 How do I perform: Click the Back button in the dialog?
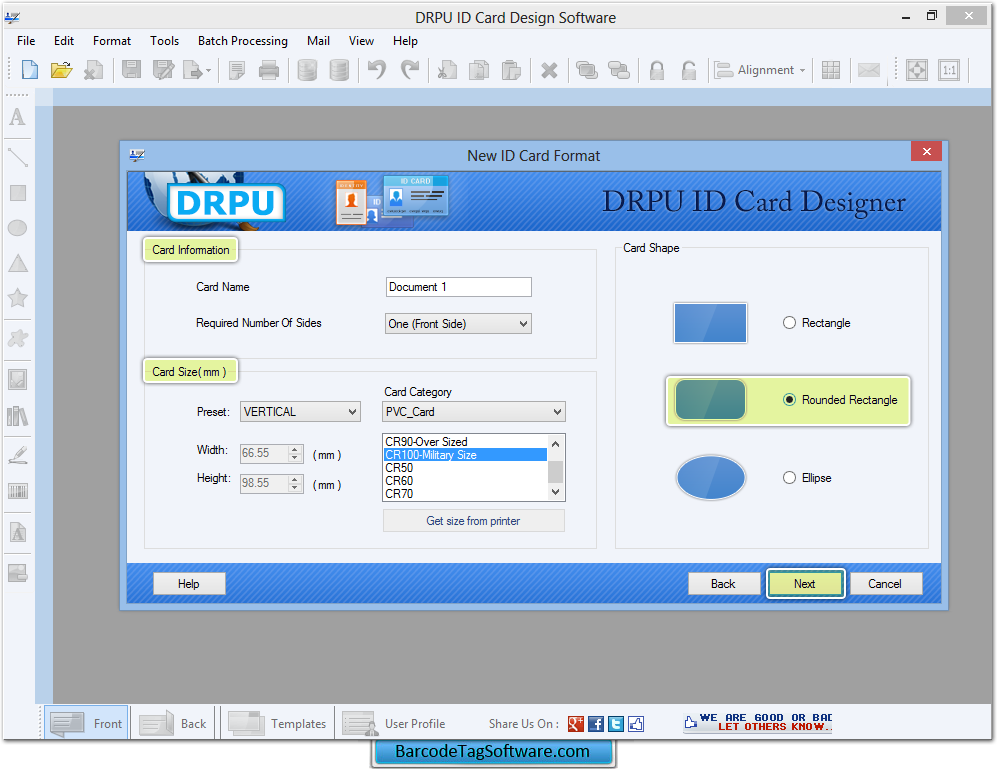724,584
